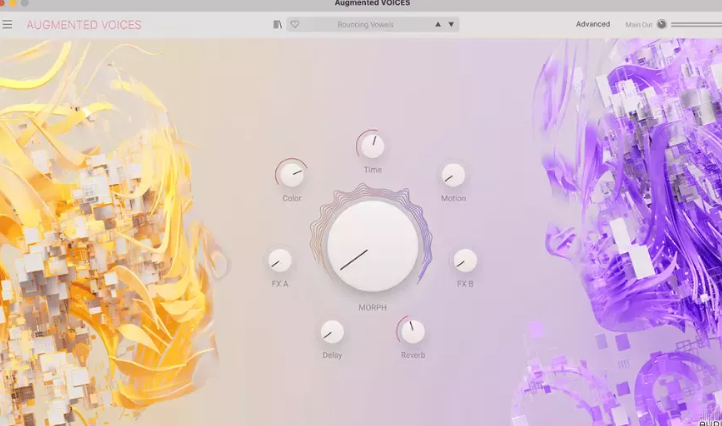This screenshot has height=426, width=722.
Task: Open the Advanced panel
Action: pos(592,24)
